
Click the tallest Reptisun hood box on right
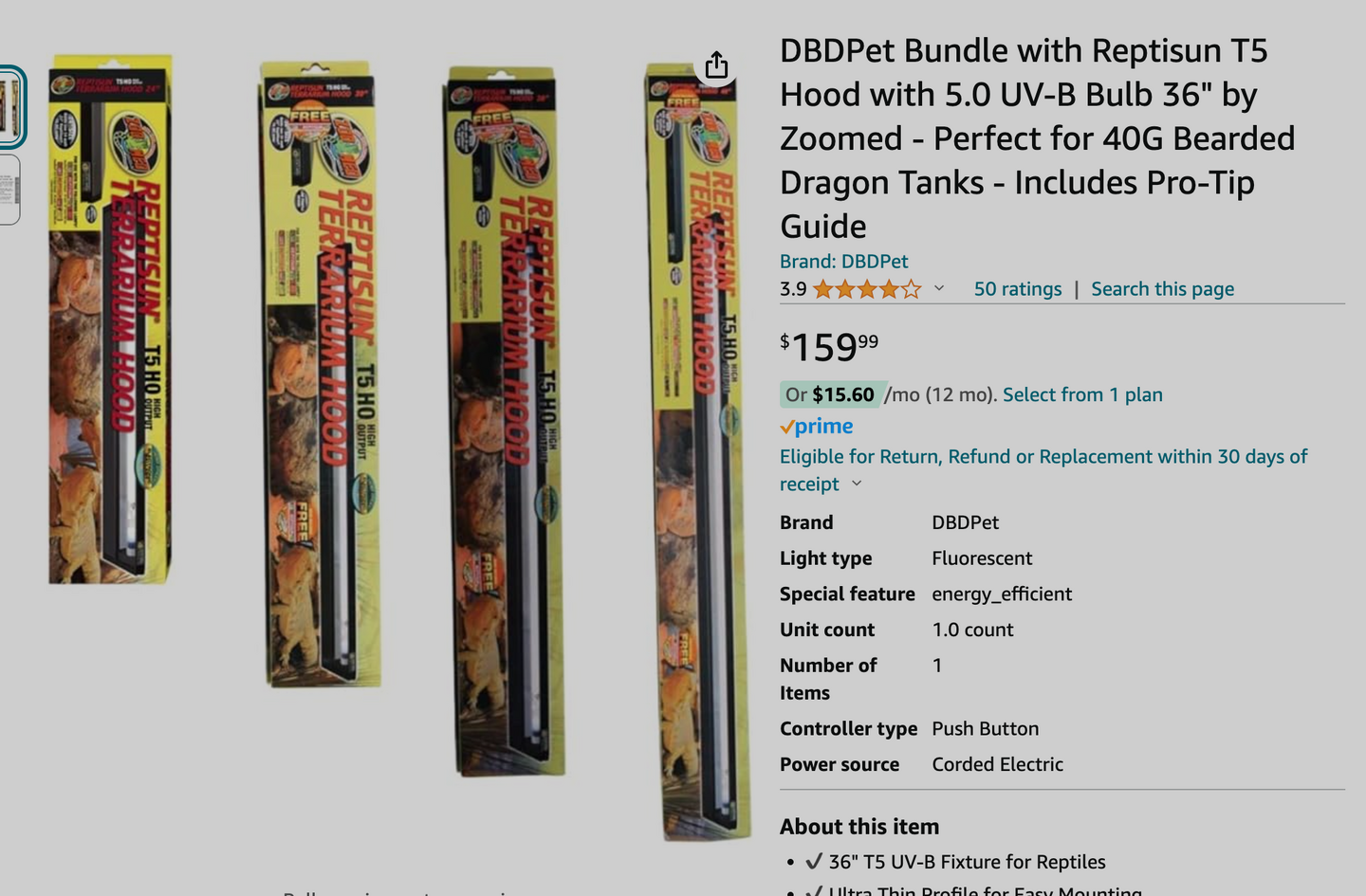point(696,451)
